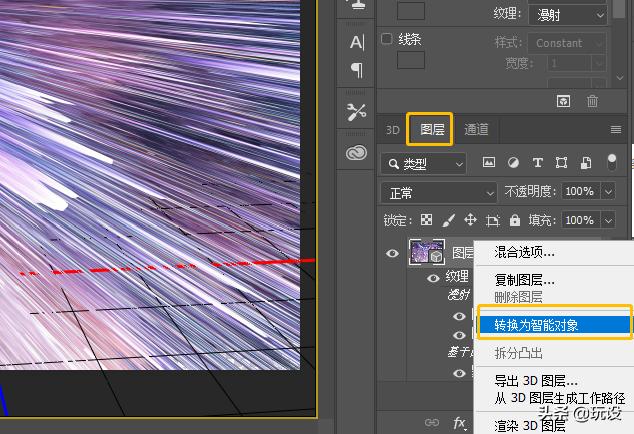Open the Layers panel hamburger menu
The width and height of the screenshot is (634, 434).
point(616,129)
